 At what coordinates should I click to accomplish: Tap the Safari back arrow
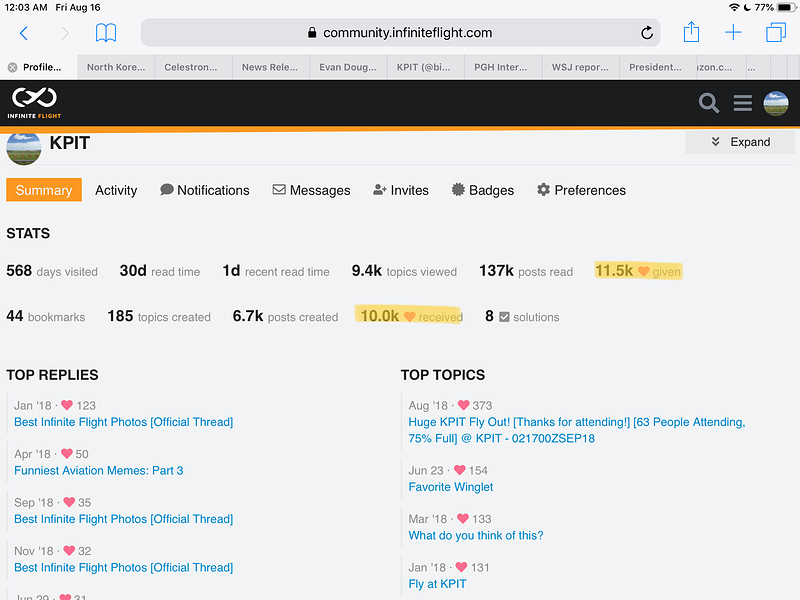24,33
